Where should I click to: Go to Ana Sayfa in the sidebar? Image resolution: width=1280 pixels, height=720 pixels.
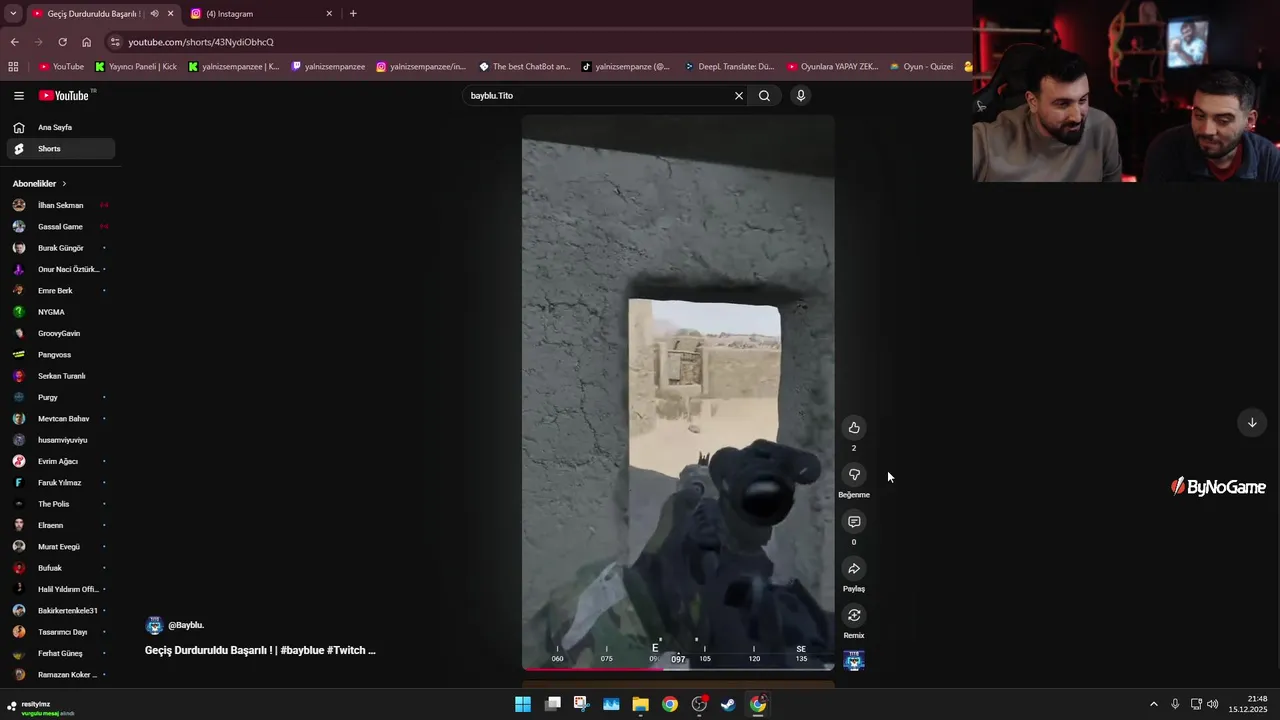[61, 128]
